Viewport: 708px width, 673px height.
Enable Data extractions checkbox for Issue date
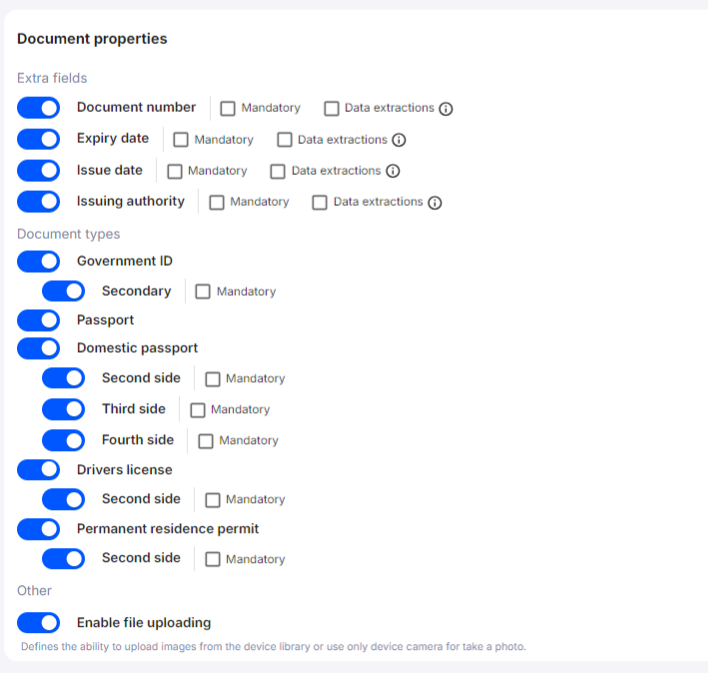[x=279, y=171]
